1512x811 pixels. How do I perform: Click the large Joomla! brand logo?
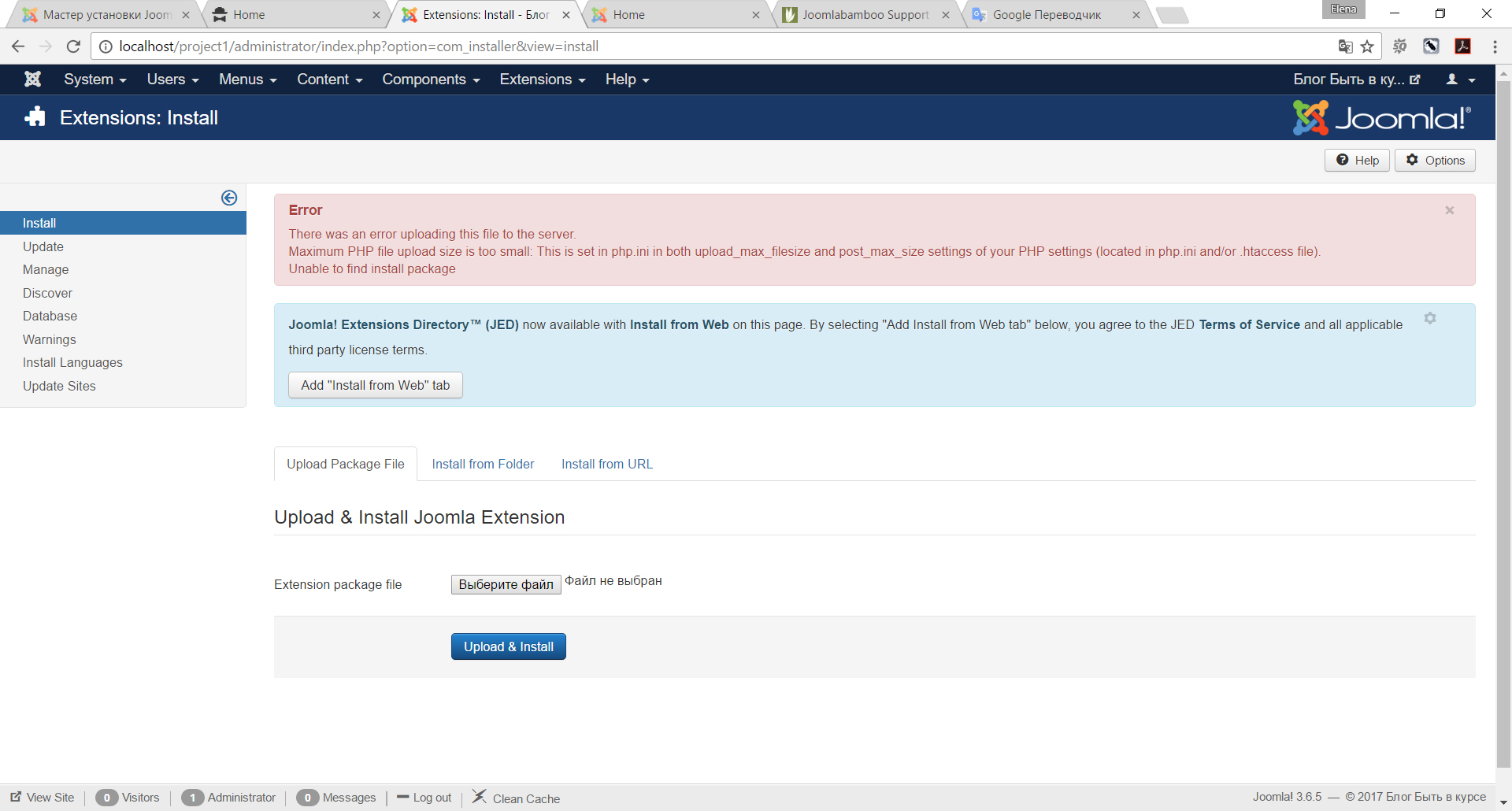(x=1382, y=117)
